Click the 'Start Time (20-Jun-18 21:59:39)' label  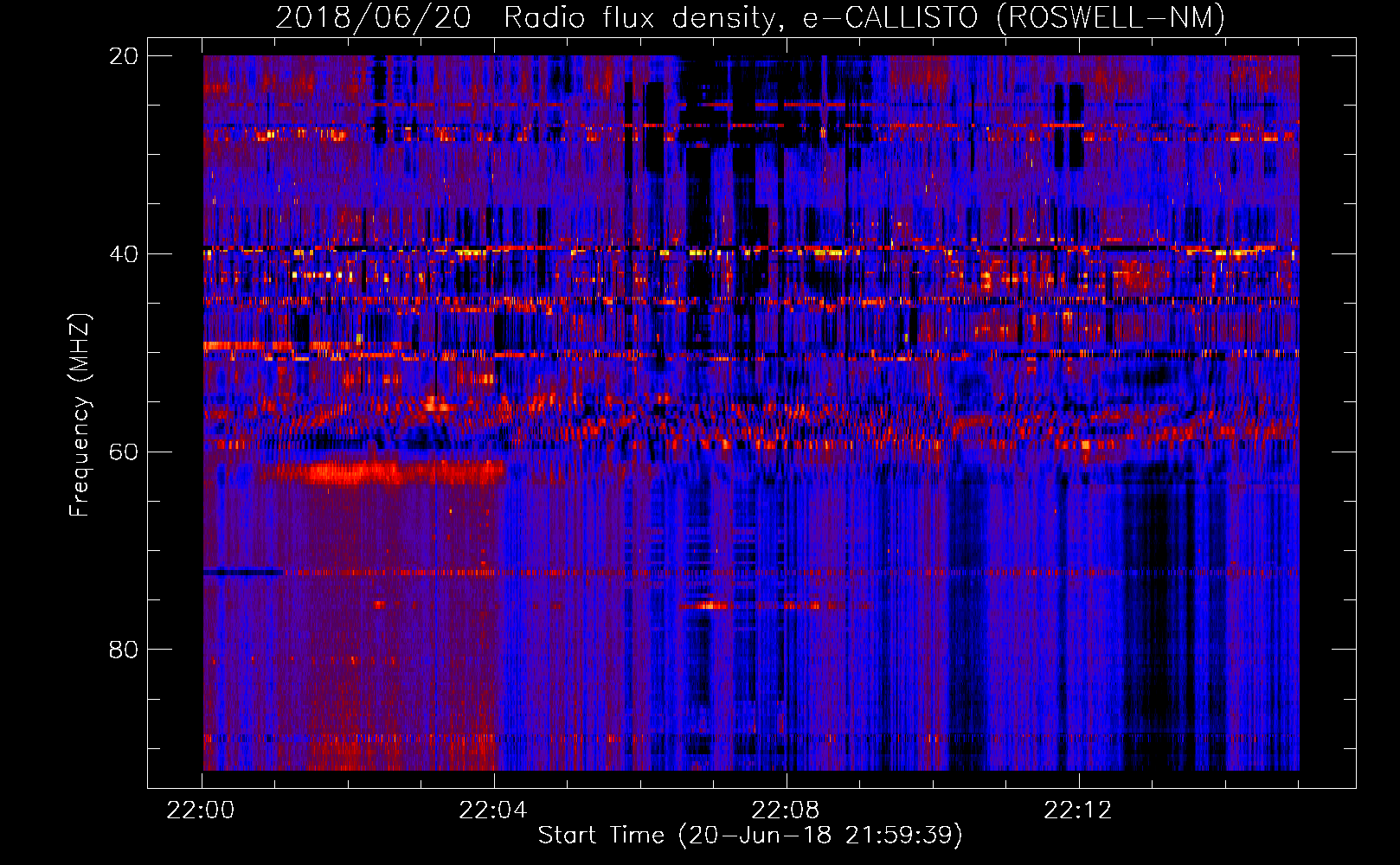[x=750, y=836]
